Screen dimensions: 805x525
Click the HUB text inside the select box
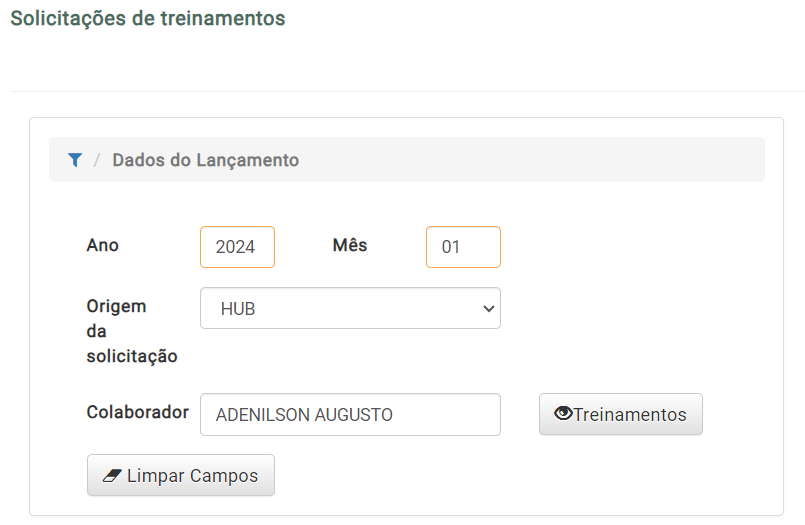[238, 309]
